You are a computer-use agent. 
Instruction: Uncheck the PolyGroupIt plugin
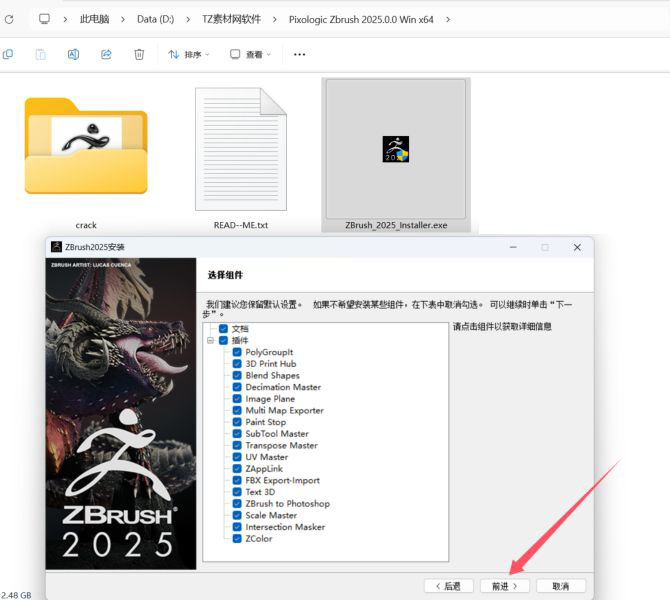point(237,352)
